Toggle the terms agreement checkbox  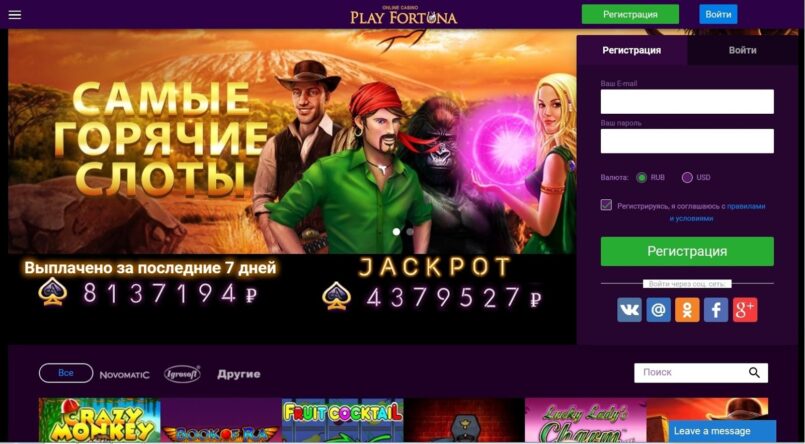(x=606, y=205)
